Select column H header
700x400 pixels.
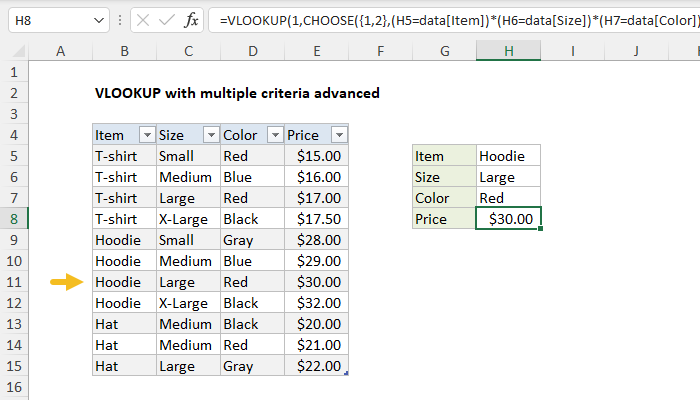(509, 50)
